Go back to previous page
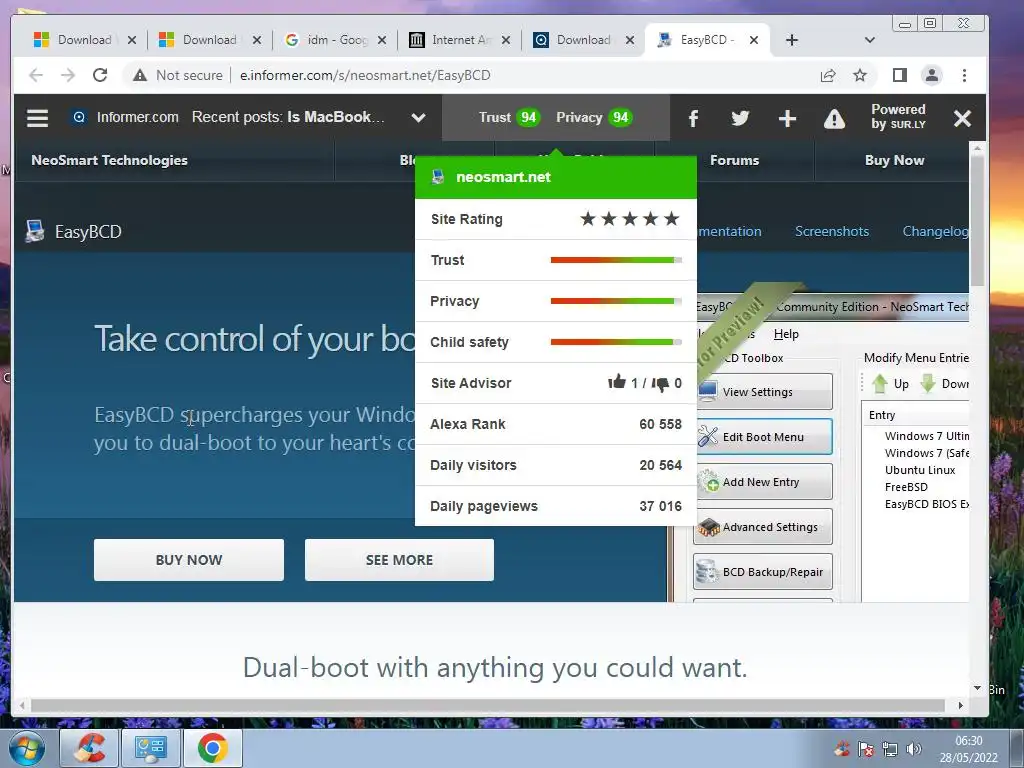This screenshot has height=768, width=1024. pos(36,75)
